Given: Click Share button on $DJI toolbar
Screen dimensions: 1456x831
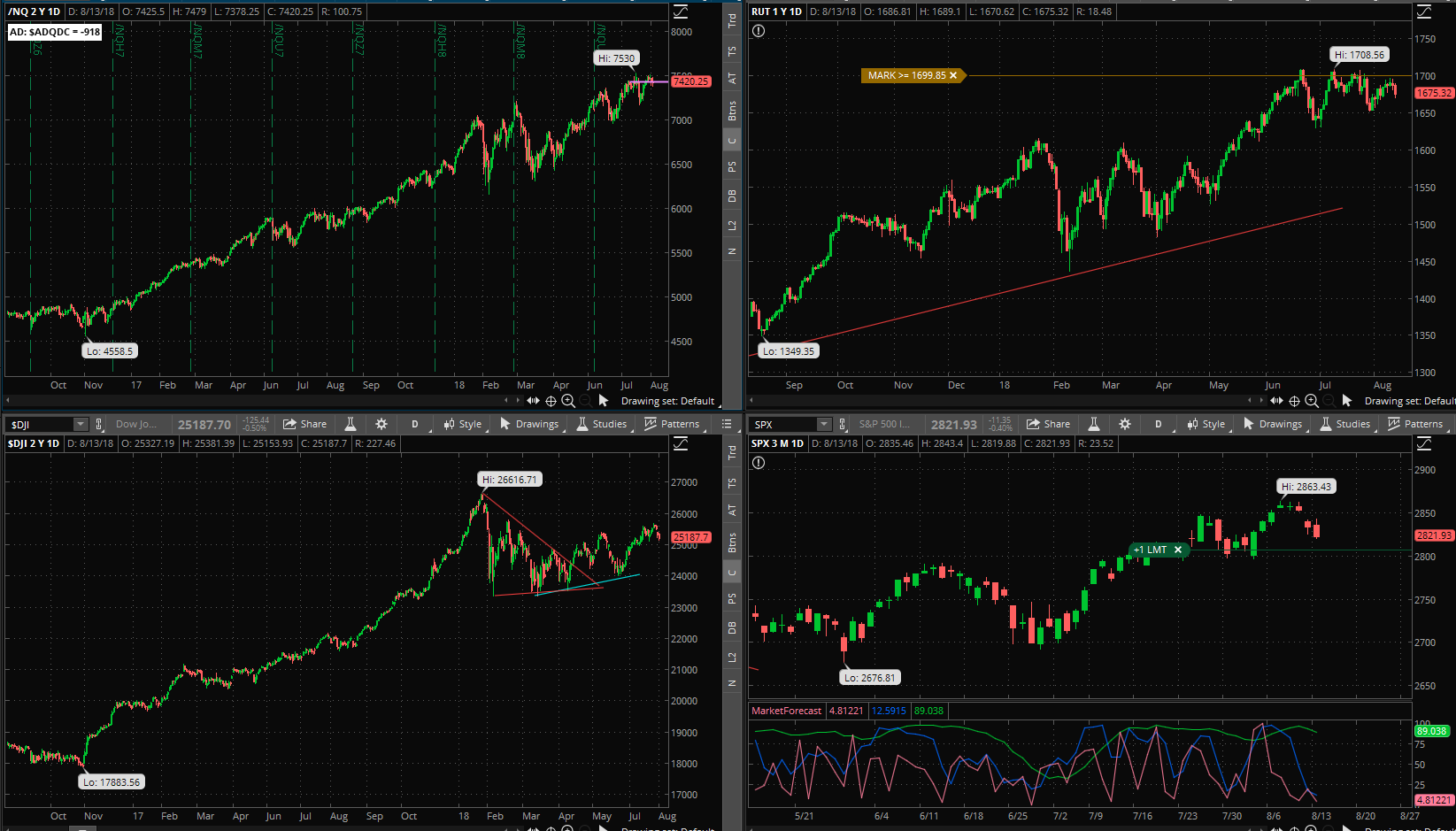Looking at the screenshot, I should pyautogui.click(x=305, y=424).
